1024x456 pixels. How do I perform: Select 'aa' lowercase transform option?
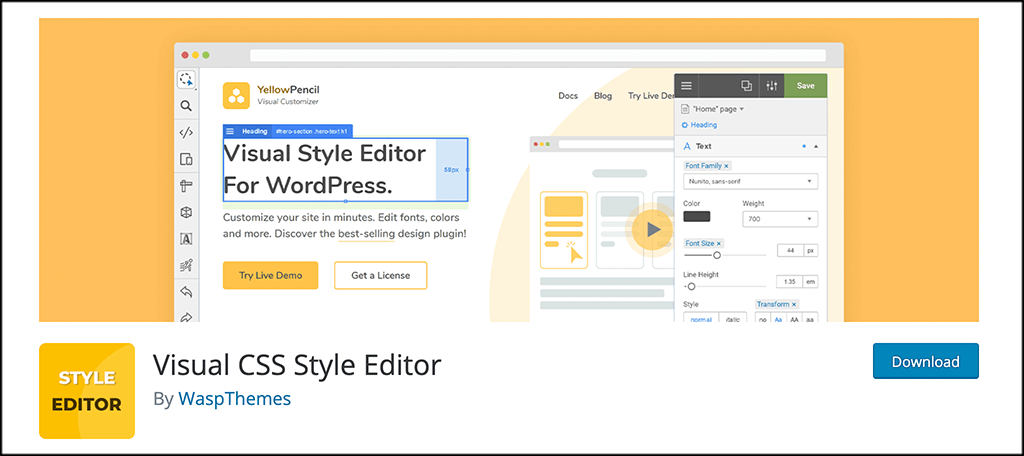pos(810,319)
